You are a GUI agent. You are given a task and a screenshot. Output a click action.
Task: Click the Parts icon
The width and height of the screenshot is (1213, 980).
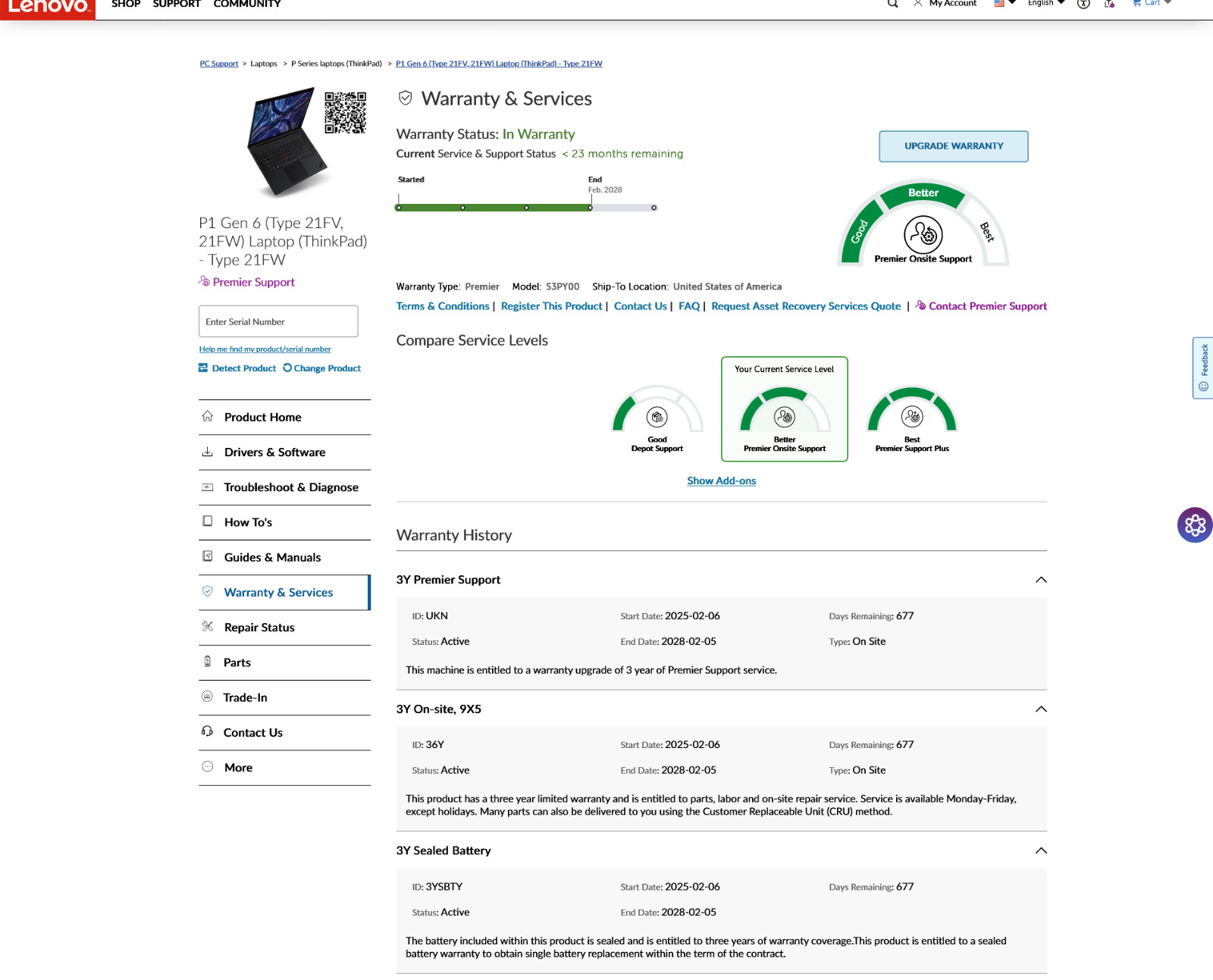pos(207,662)
